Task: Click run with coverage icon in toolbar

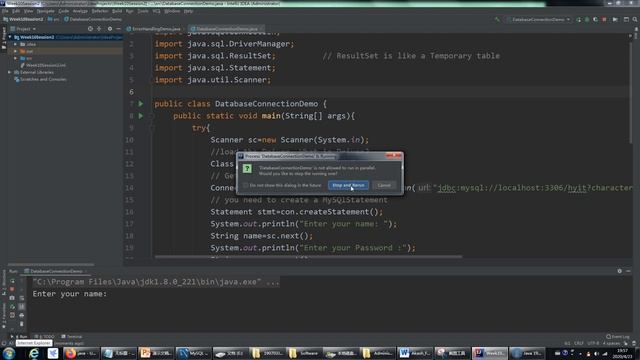Action: (596, 19)
